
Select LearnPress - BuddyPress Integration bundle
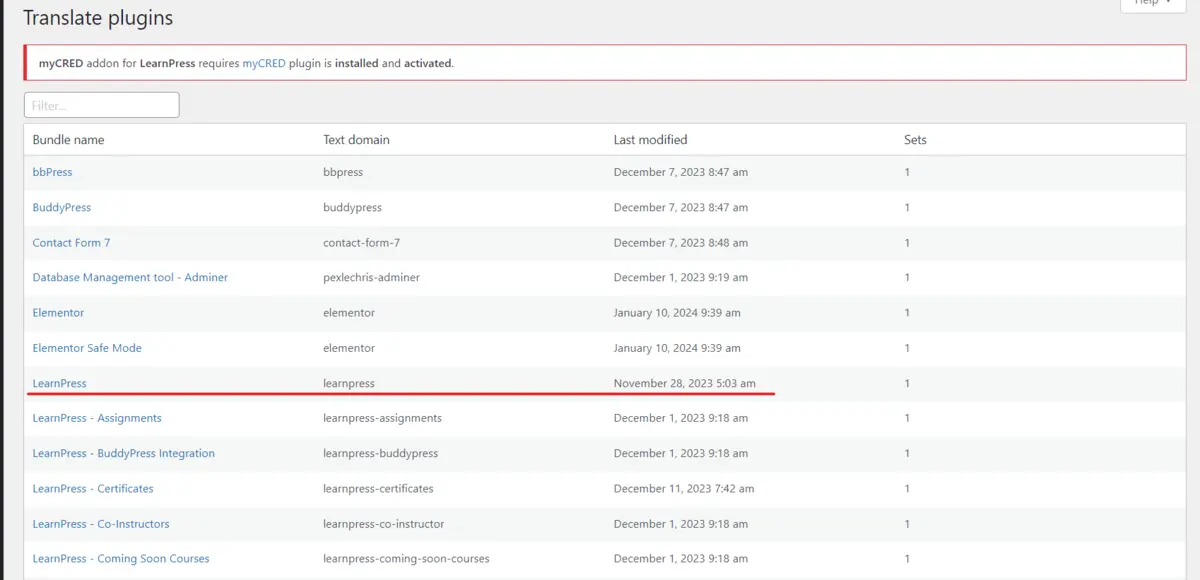(x=123, y=453)
